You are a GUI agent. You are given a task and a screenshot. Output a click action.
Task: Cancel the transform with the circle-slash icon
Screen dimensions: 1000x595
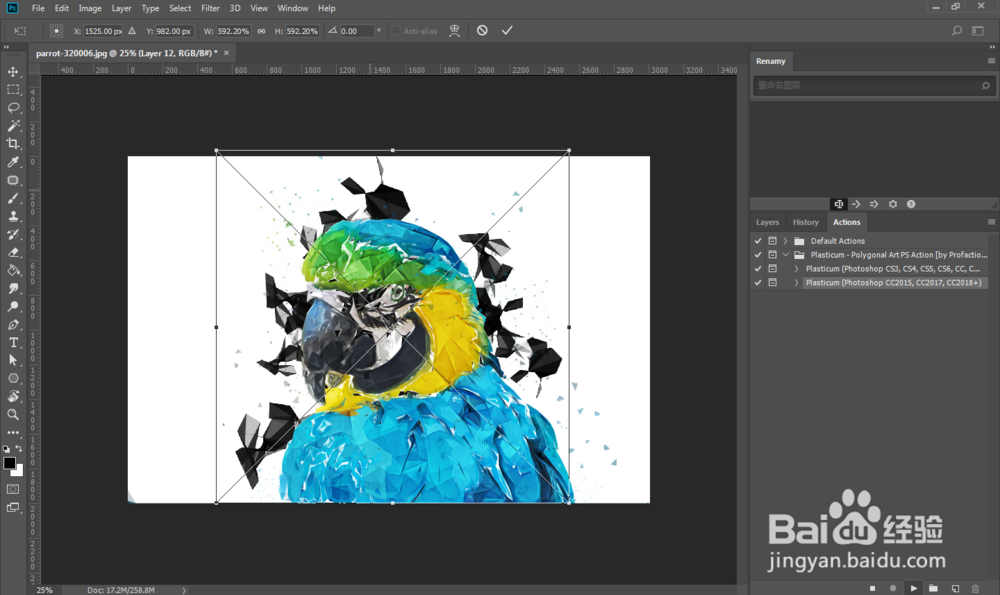click(482, 30)
